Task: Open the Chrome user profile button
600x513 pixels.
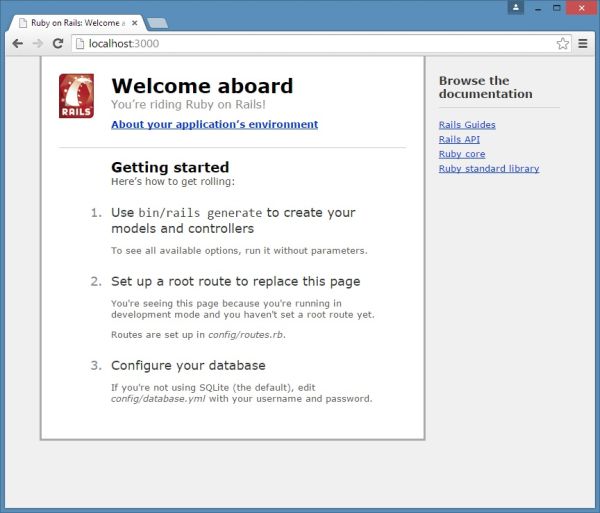Action: pyautogui.click(x=515, y=7)
